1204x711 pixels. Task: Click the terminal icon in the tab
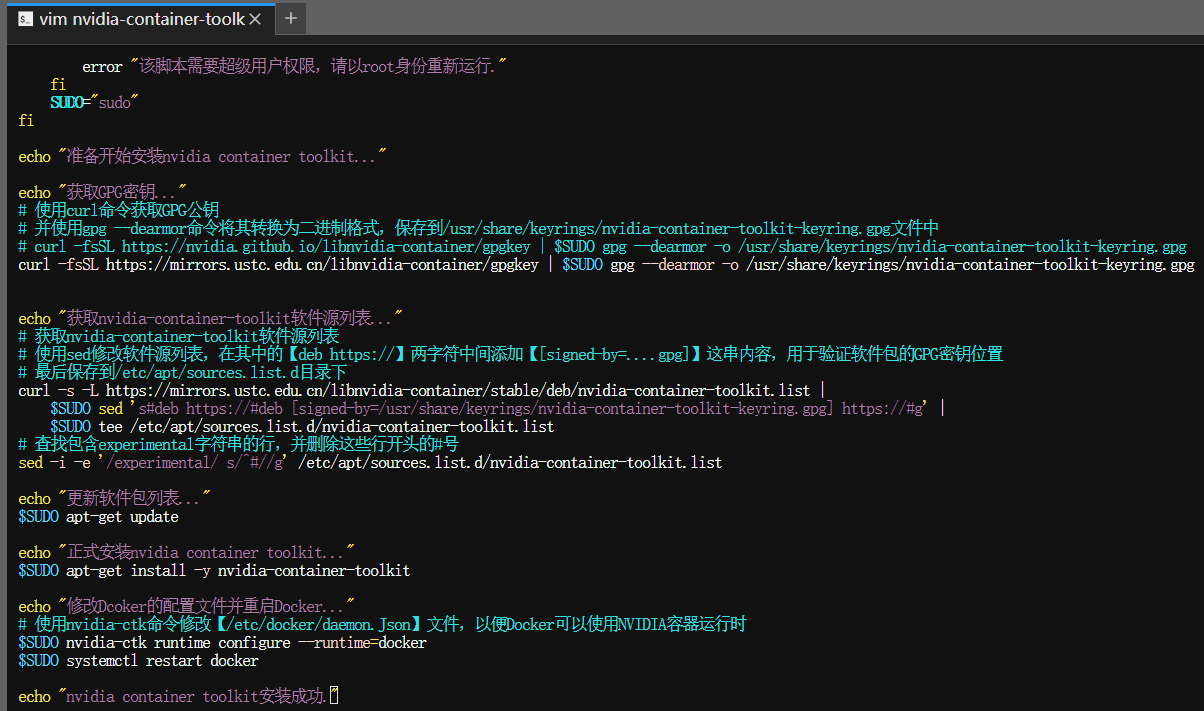[x=25, y=18]
